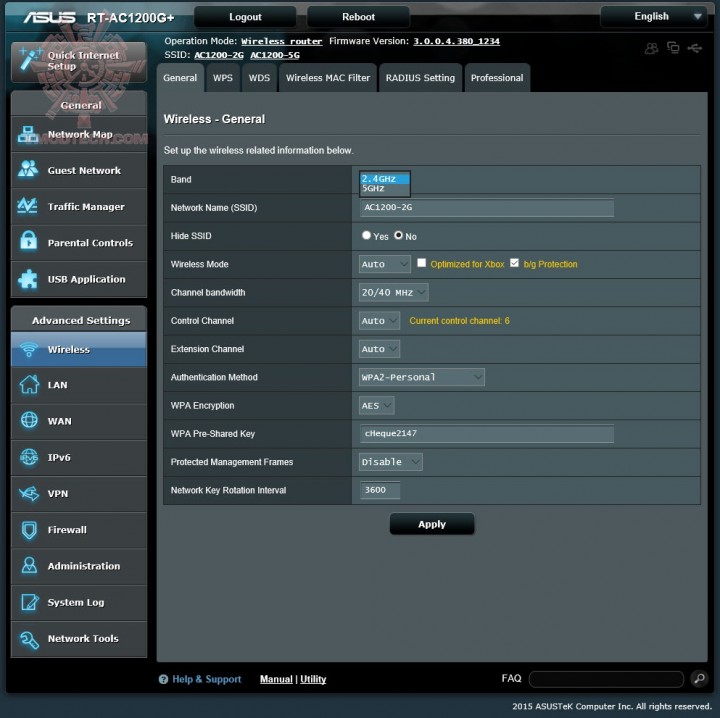Image resolution: width=720 pixels, height=718 pixels.
Task: Click the Firewall shield icon
Action: 29,530
